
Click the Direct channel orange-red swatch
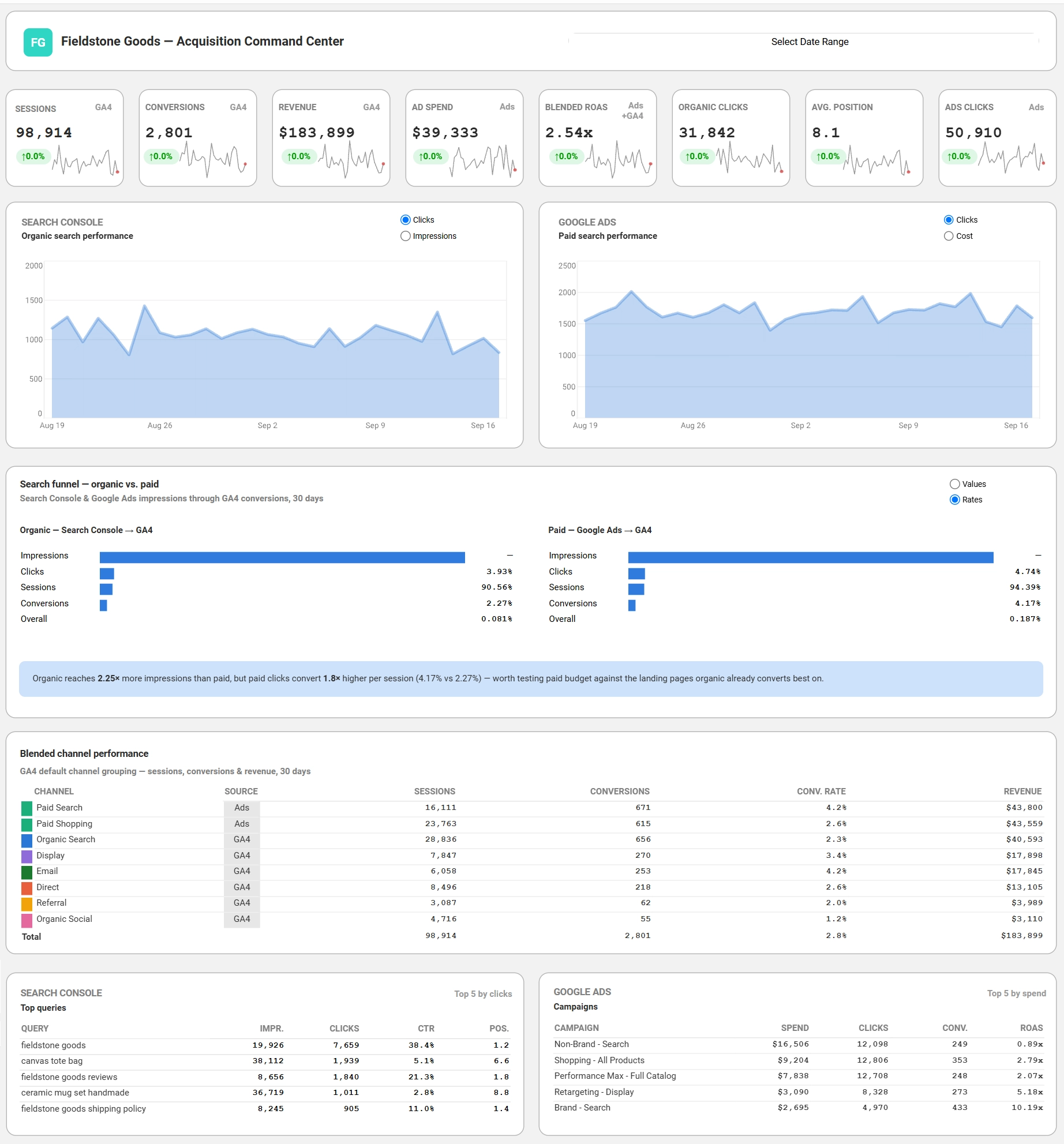click(27, 888)
